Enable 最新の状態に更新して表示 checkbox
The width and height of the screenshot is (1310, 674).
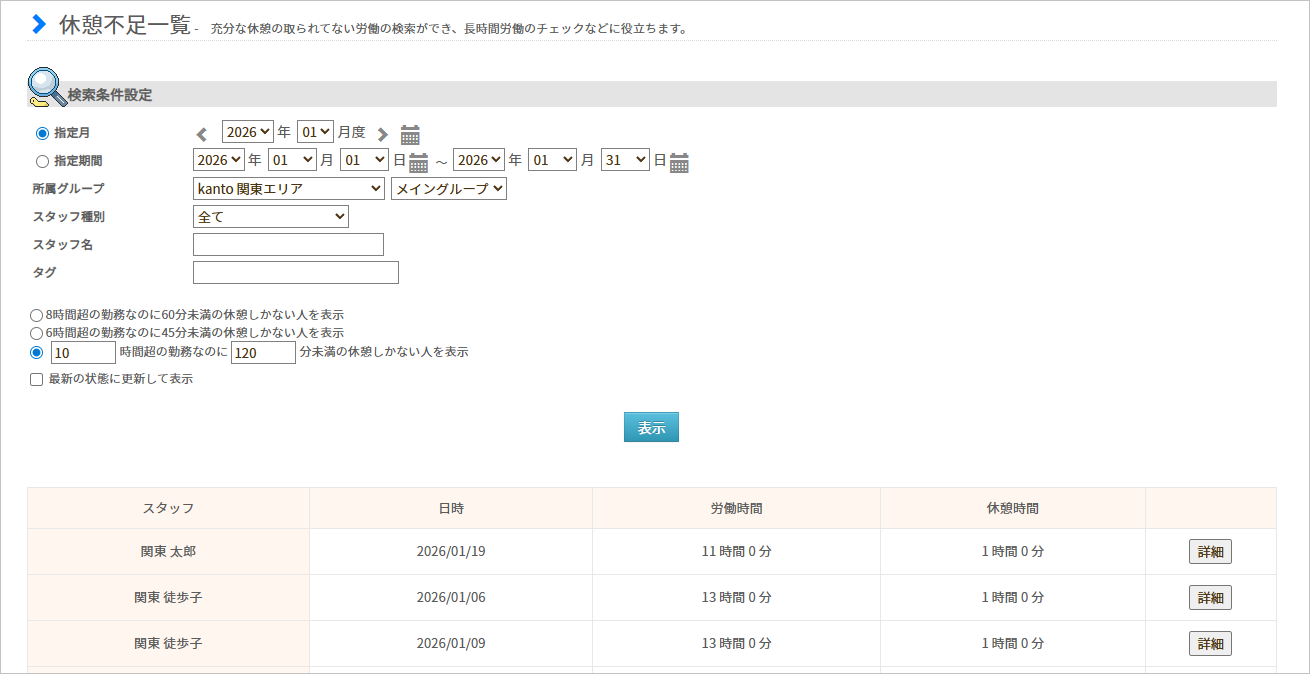(37, 380)
